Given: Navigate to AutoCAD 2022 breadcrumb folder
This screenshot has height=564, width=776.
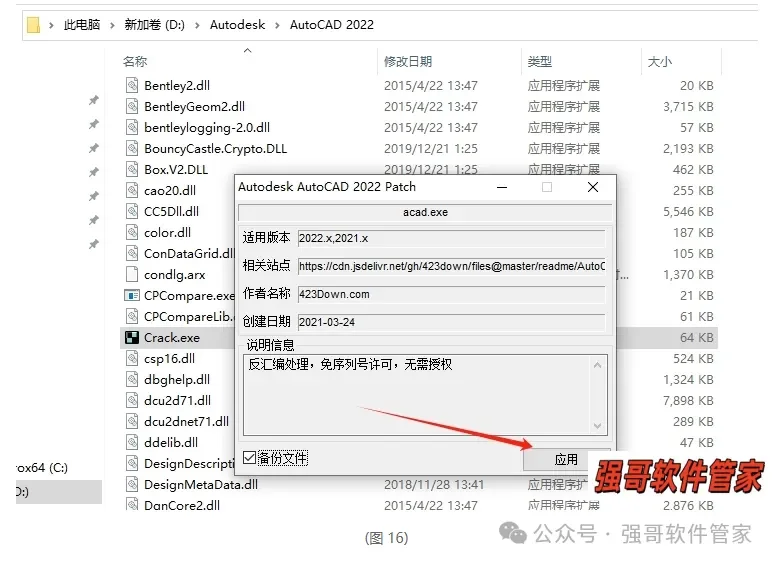Looking at the screenshot, I should tap(332, 25).
